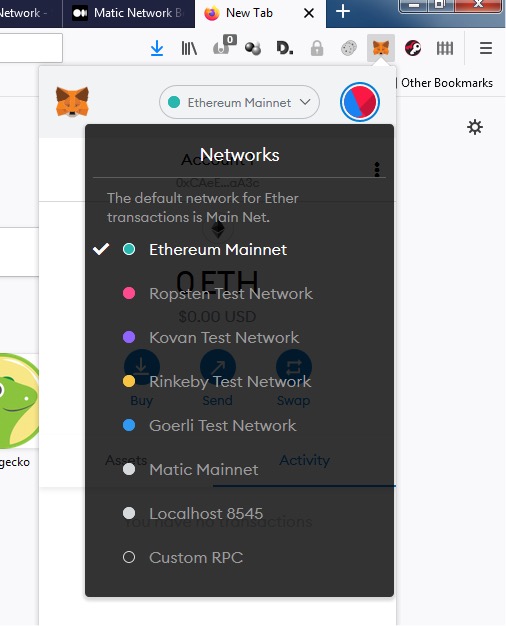Open the account avatar circle
The width and height of the screenshot is (506, 626).
click(x=359, y=102)
